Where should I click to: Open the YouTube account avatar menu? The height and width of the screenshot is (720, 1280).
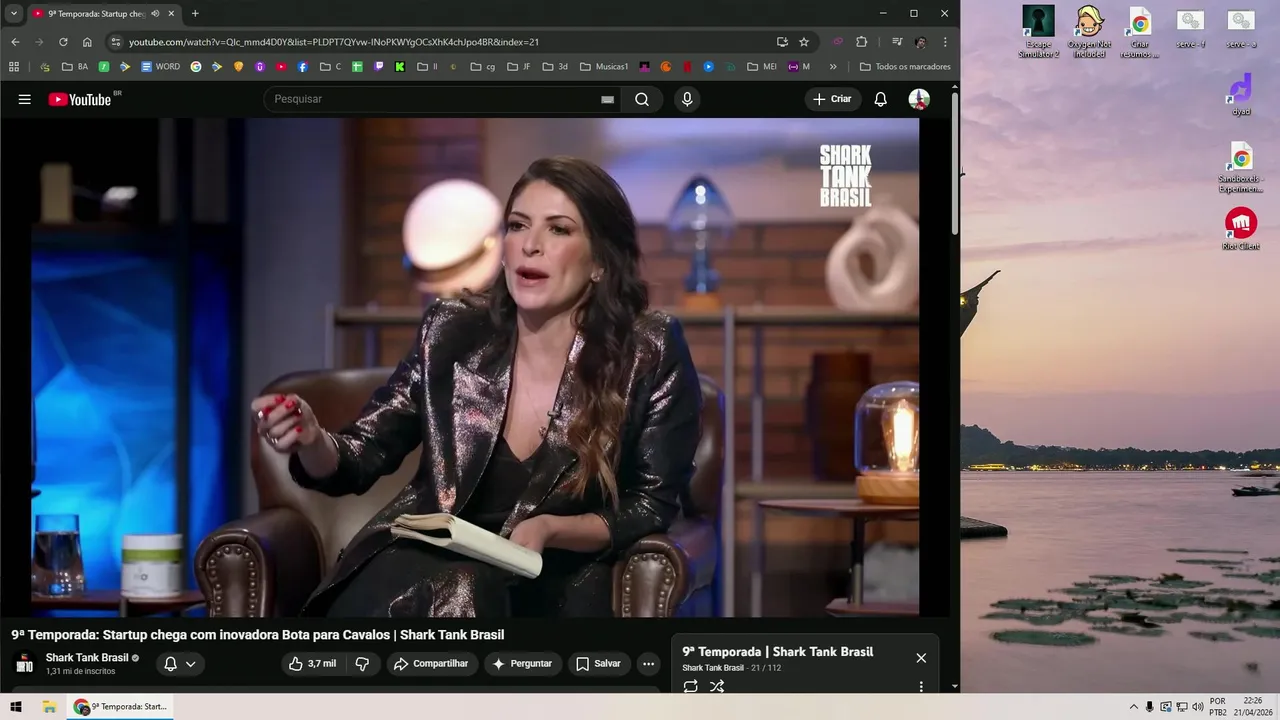(x=919, y=99)
